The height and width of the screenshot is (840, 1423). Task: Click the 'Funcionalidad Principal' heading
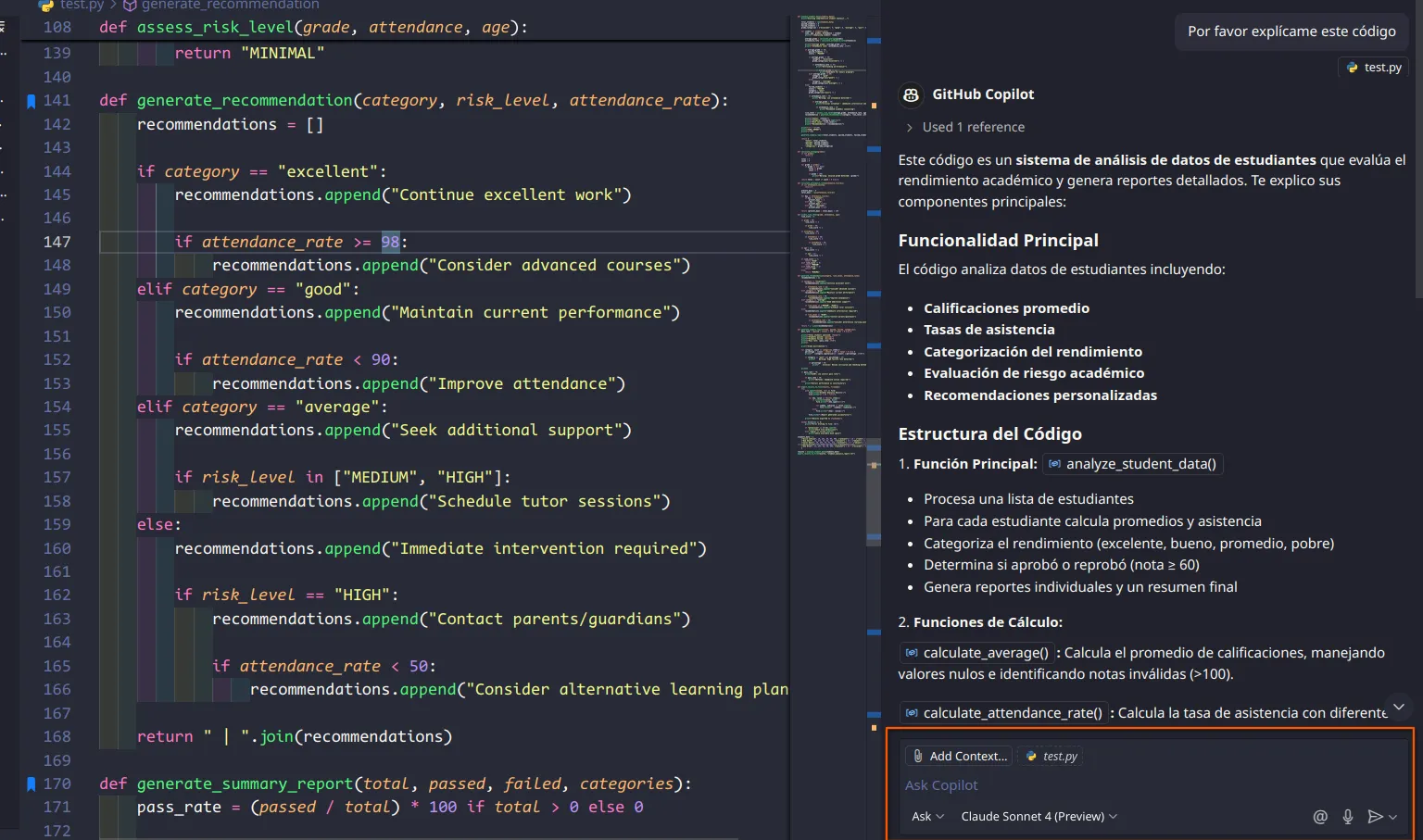(x=998, y=240)
